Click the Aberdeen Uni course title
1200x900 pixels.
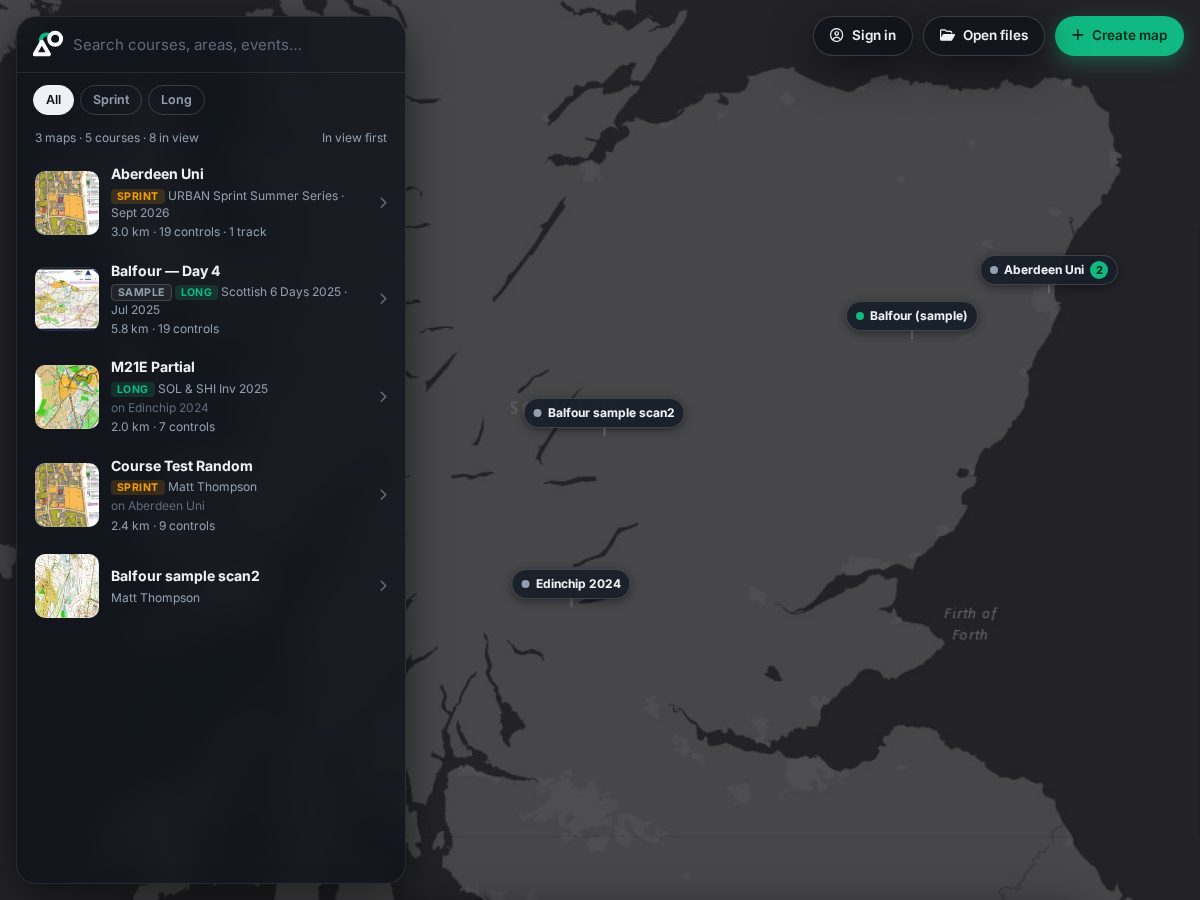click(157, 174)
